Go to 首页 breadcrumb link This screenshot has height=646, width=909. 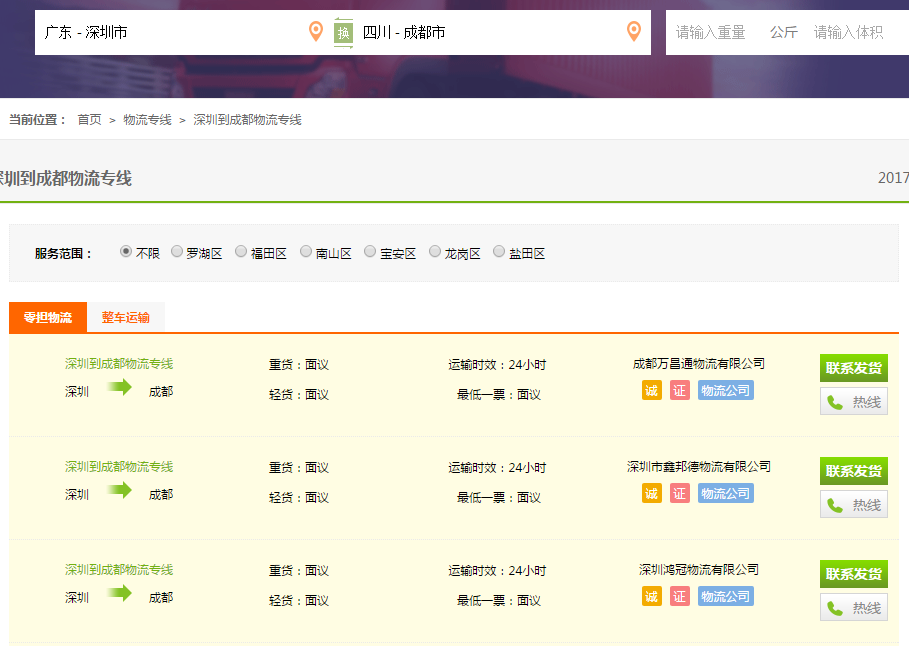click(89, 119)
